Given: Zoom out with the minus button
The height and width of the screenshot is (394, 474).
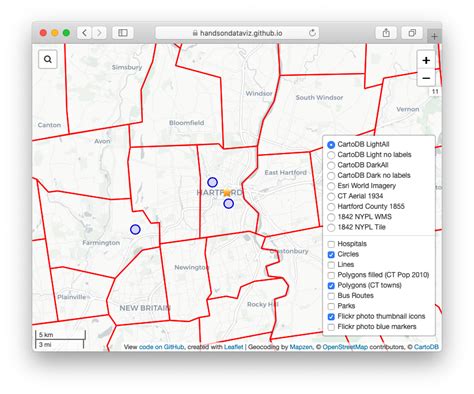Looking at the screenshot, I should [426, 78].
